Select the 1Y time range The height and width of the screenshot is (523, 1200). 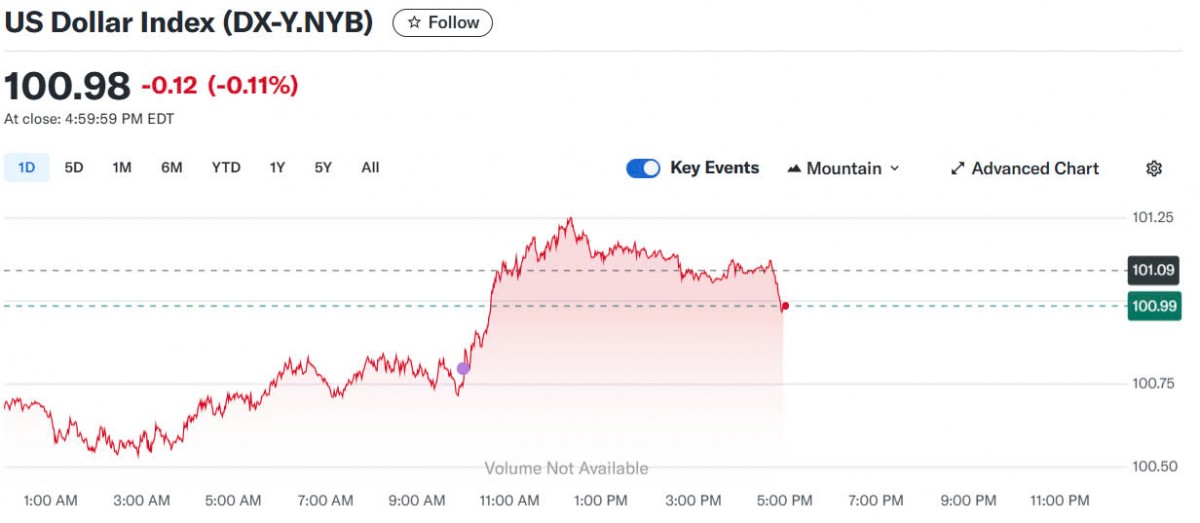coord(277,167)
